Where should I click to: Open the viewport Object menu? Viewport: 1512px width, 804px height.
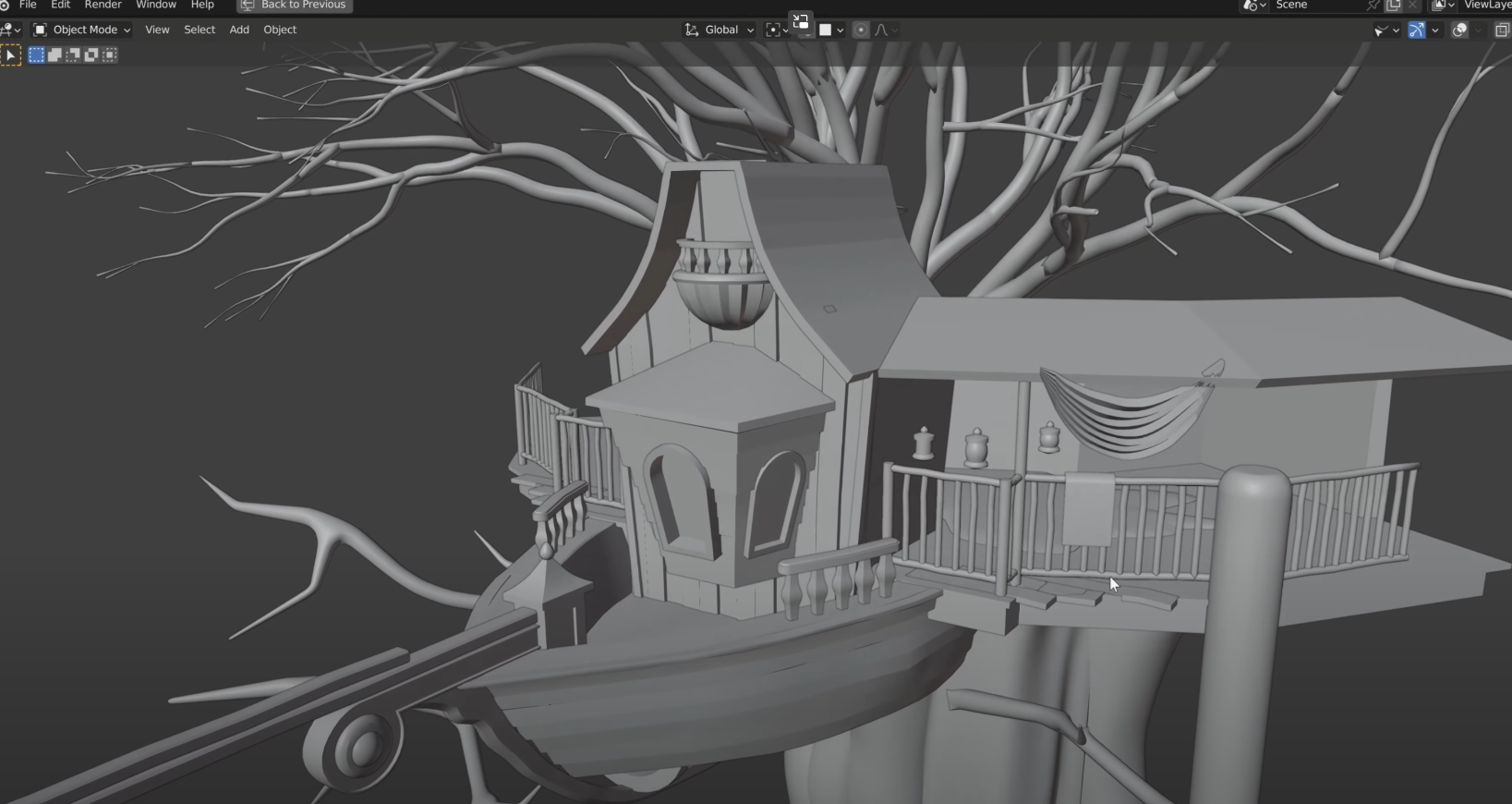point(280,30)
